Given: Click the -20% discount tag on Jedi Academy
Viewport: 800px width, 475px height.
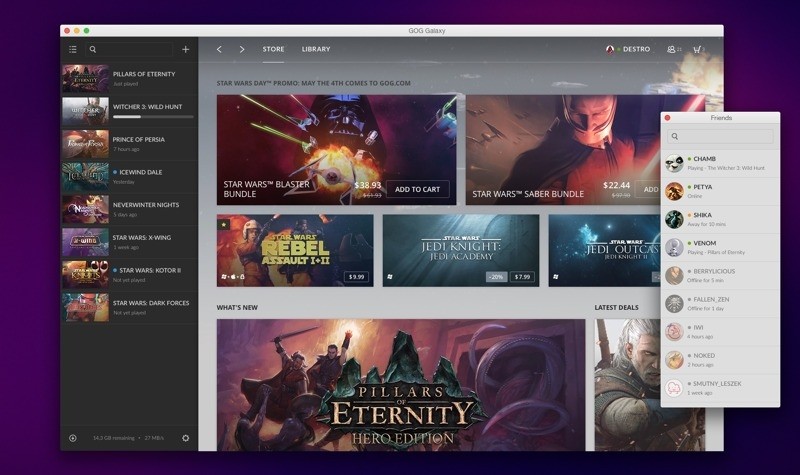Looking at the screenshot, I should point(496,277).
